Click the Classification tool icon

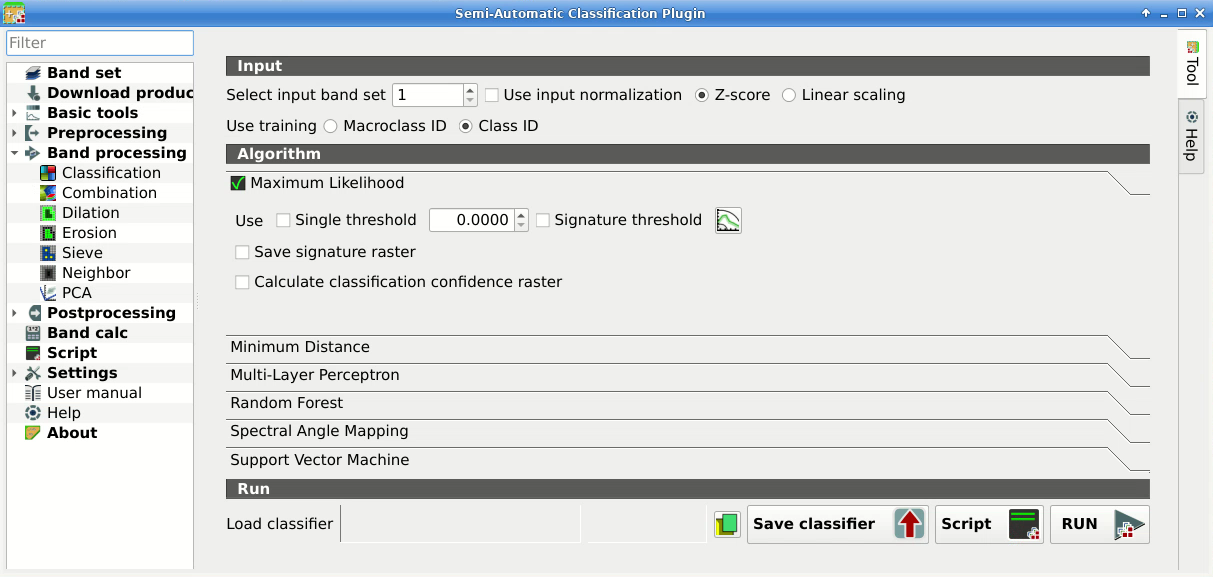48,173
